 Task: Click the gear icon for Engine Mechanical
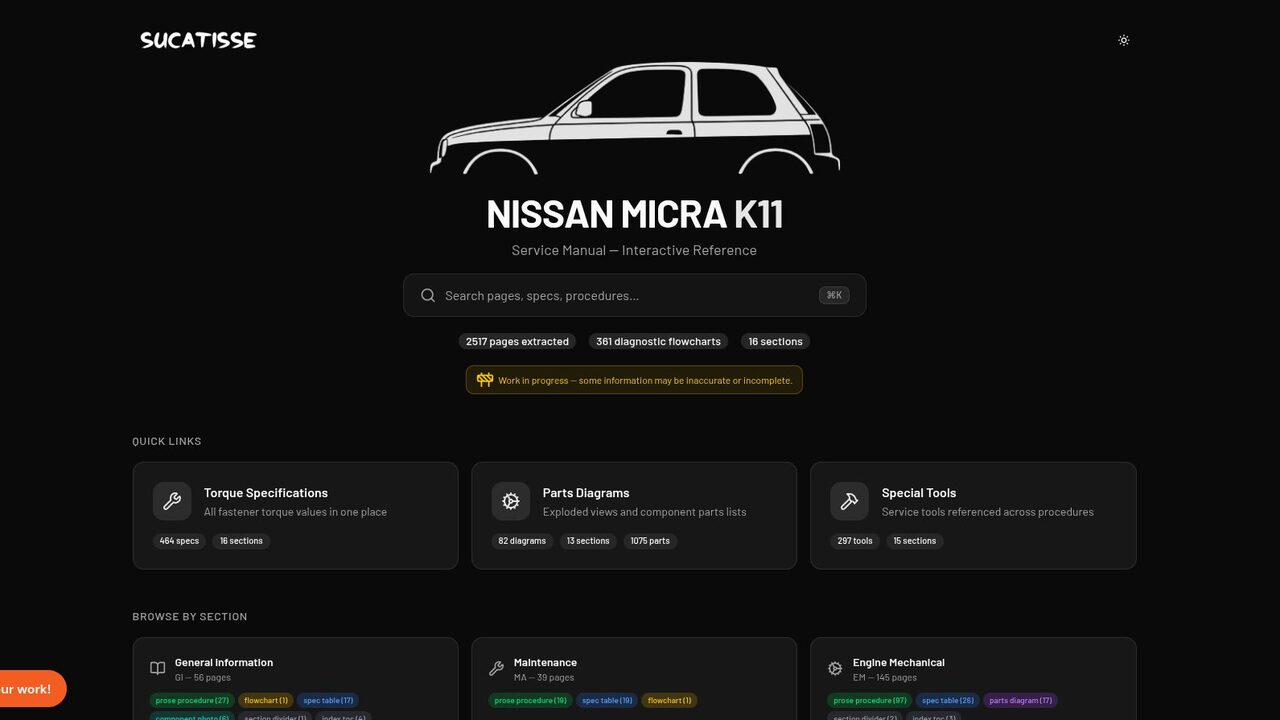pyautogui.click(x=835, y=668)
